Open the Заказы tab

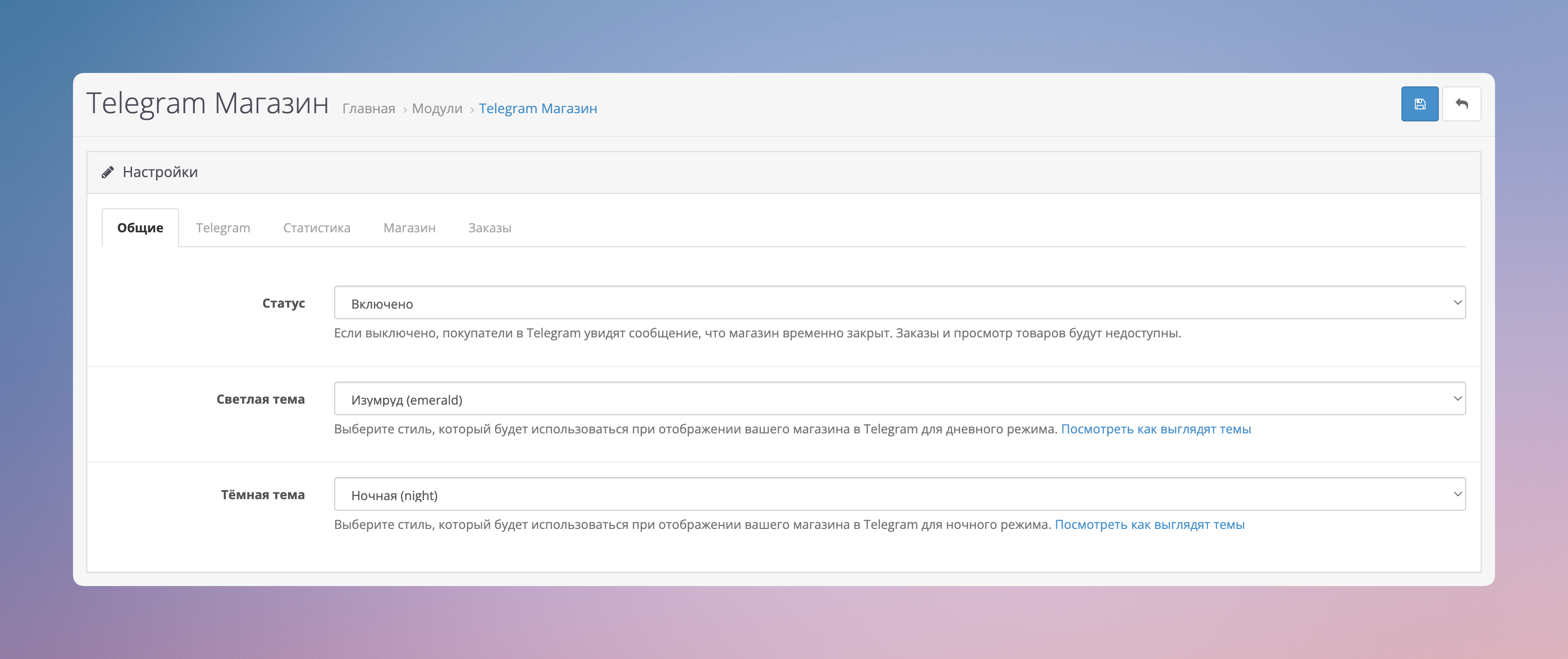tap(489, 228)
